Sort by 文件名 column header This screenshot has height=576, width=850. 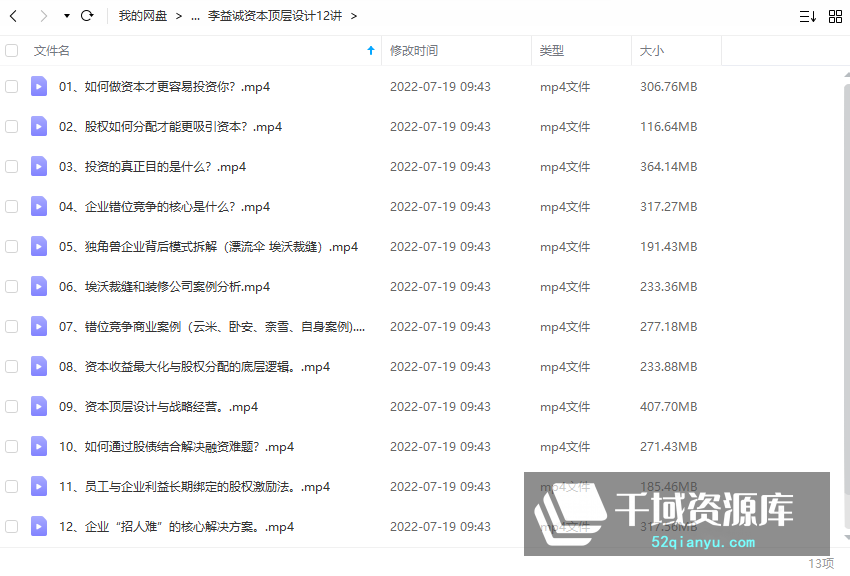pyautogui.click(x=51, y=51)
